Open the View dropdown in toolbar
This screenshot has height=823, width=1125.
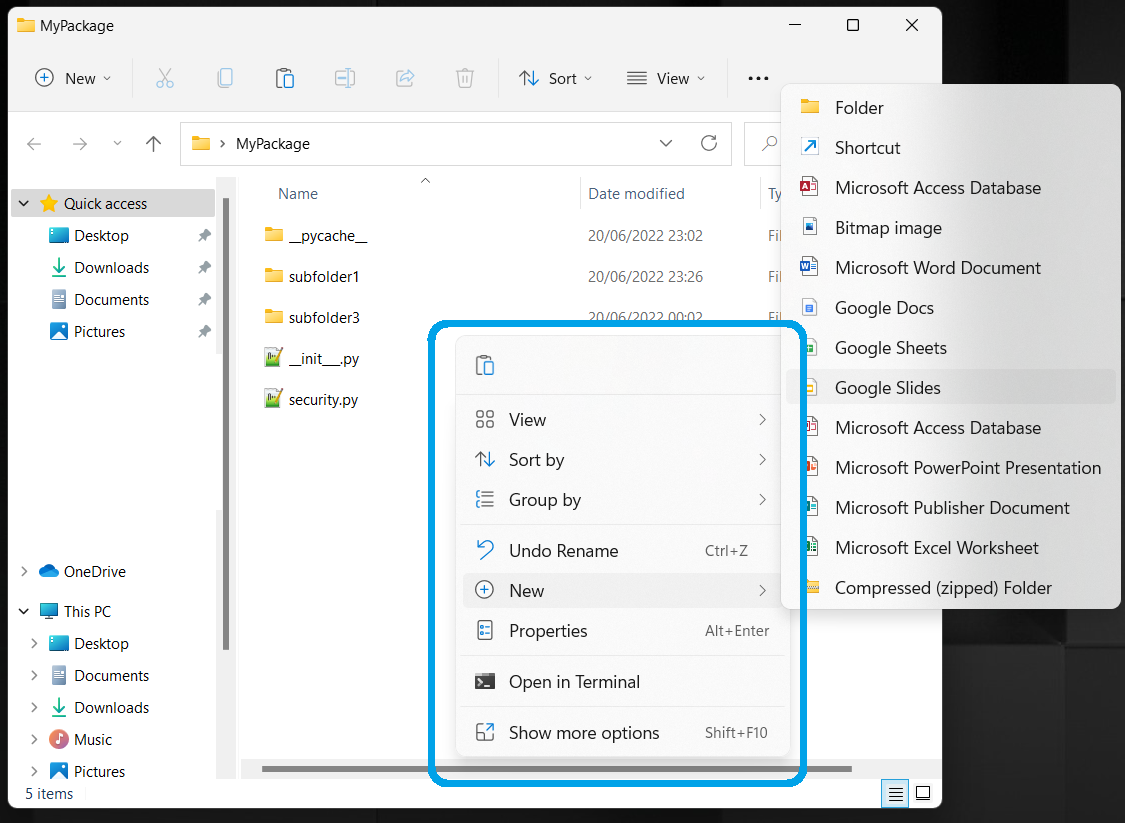pyautogui.click(x=666, y=78)
